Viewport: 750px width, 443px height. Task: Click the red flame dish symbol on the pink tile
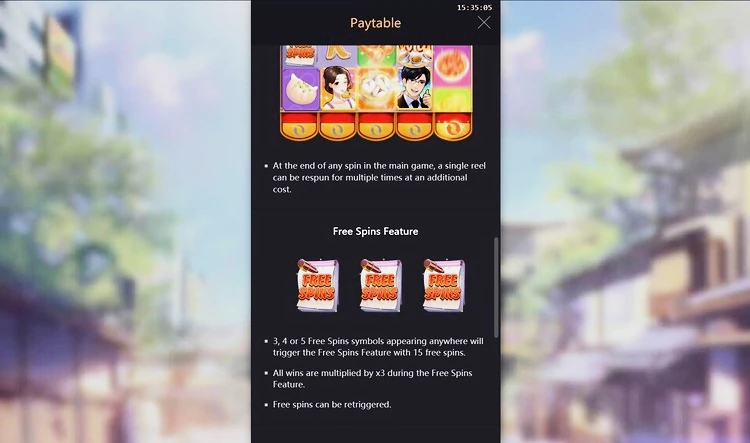[x=452, y=66]
